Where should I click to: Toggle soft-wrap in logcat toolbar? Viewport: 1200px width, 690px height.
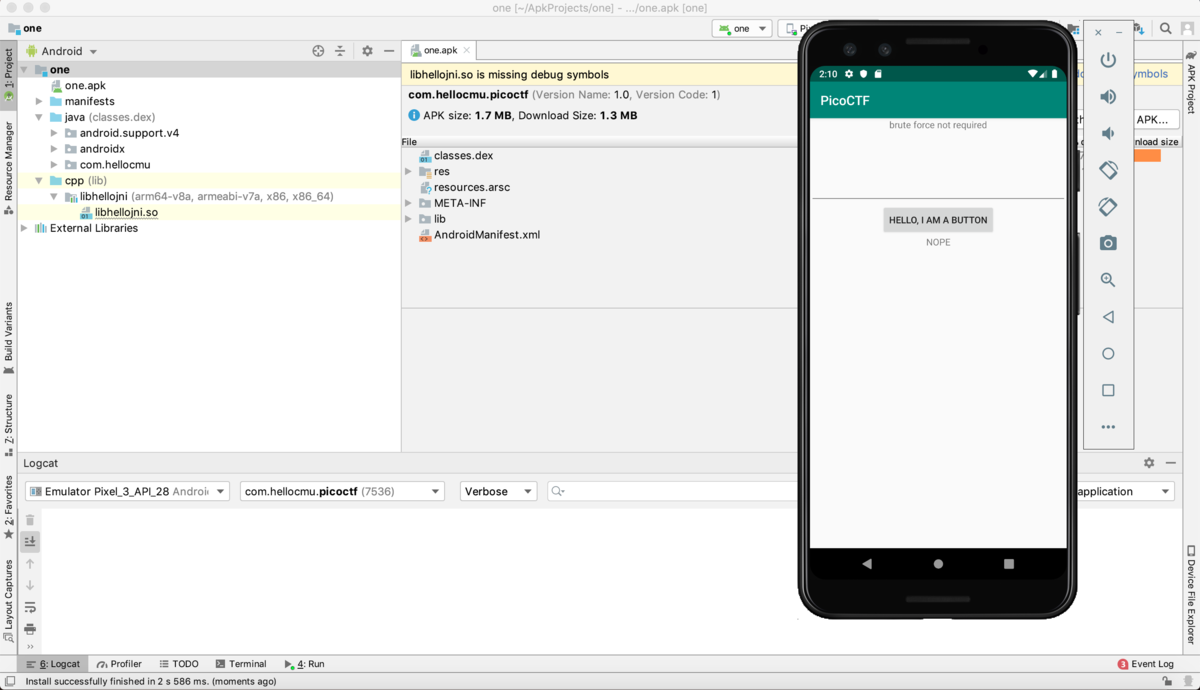pos(30,607)
